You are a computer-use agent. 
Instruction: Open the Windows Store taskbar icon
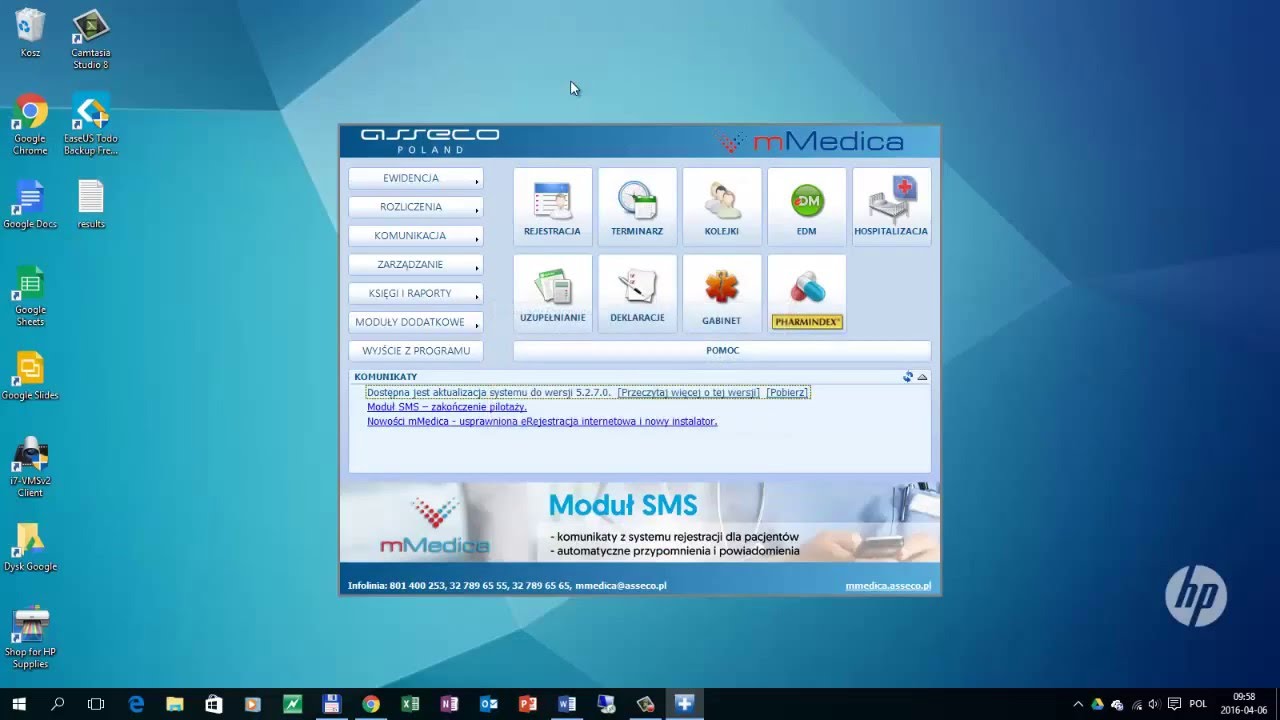[x=214, y=704]
